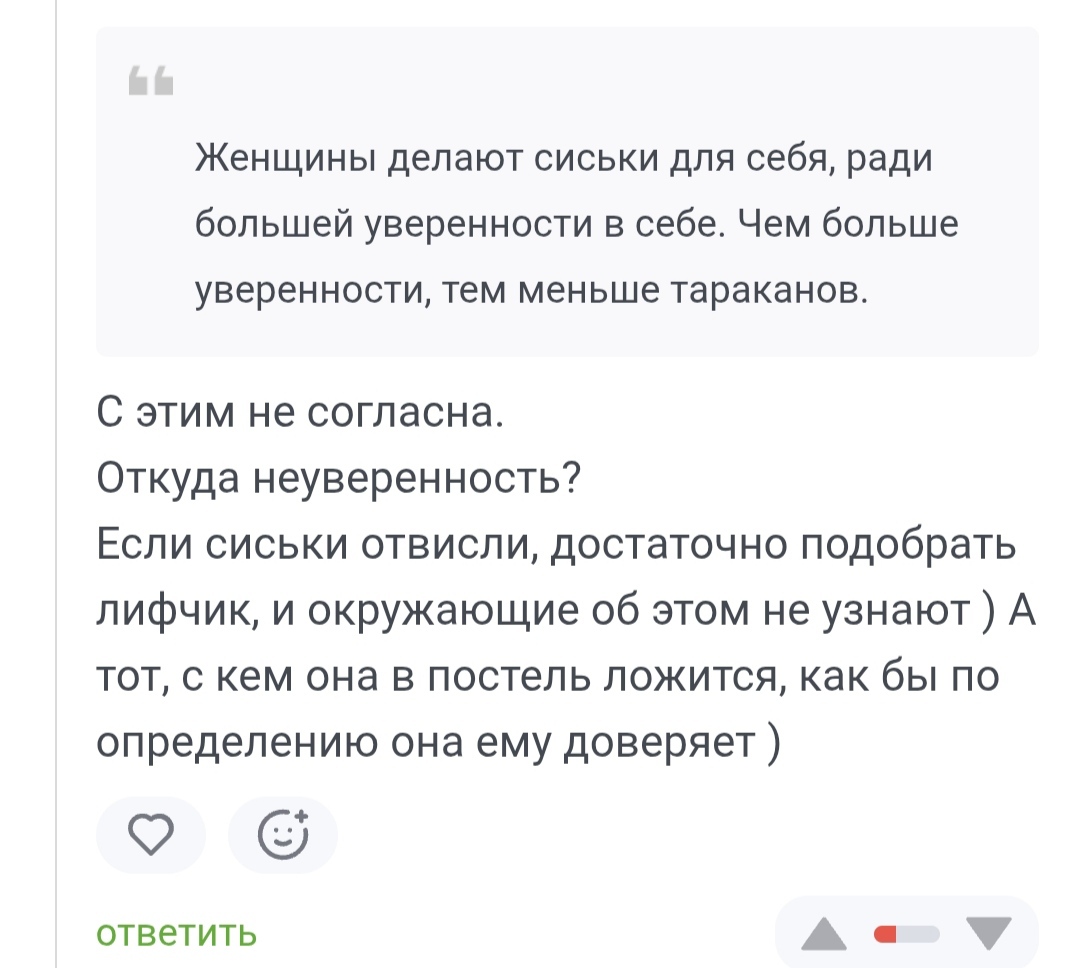
Task: Click the question "Откуда неуверенность?"
Action: (340, 481)
